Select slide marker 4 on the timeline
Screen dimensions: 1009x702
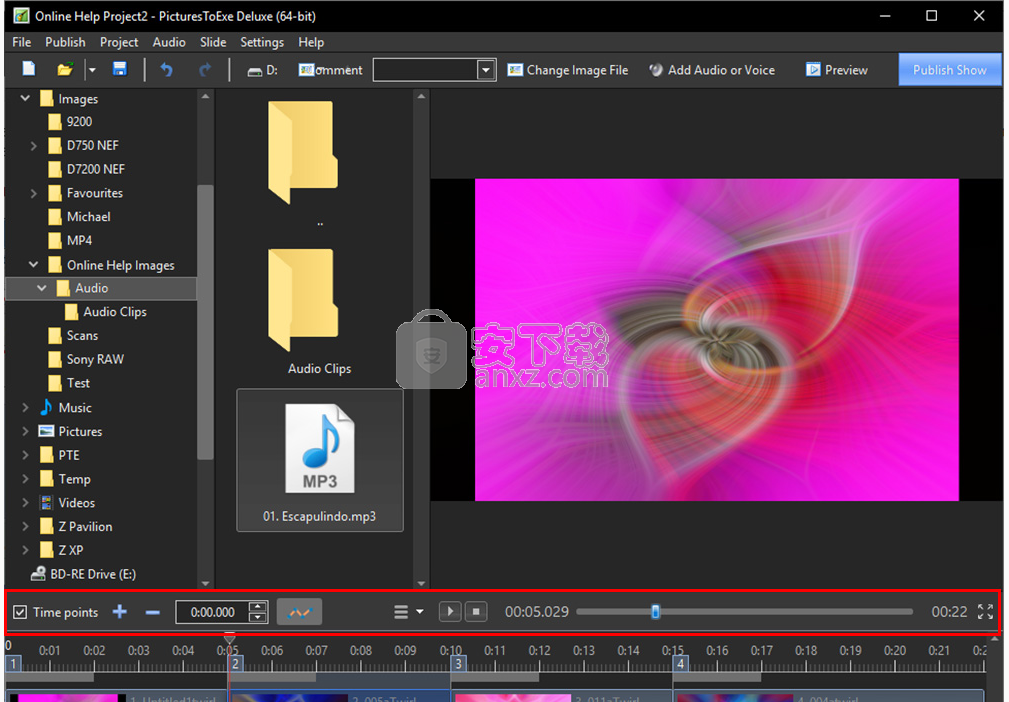(x=680, y=663)
